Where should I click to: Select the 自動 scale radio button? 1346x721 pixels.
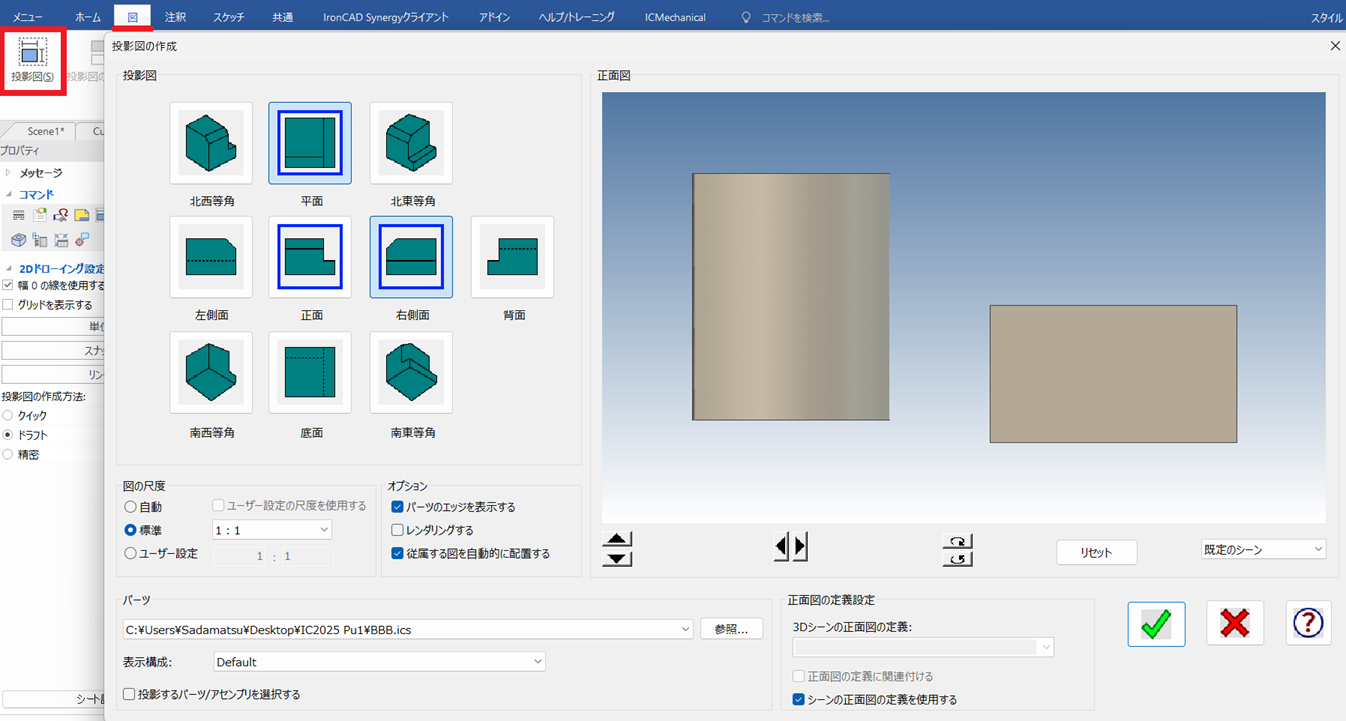131,507
